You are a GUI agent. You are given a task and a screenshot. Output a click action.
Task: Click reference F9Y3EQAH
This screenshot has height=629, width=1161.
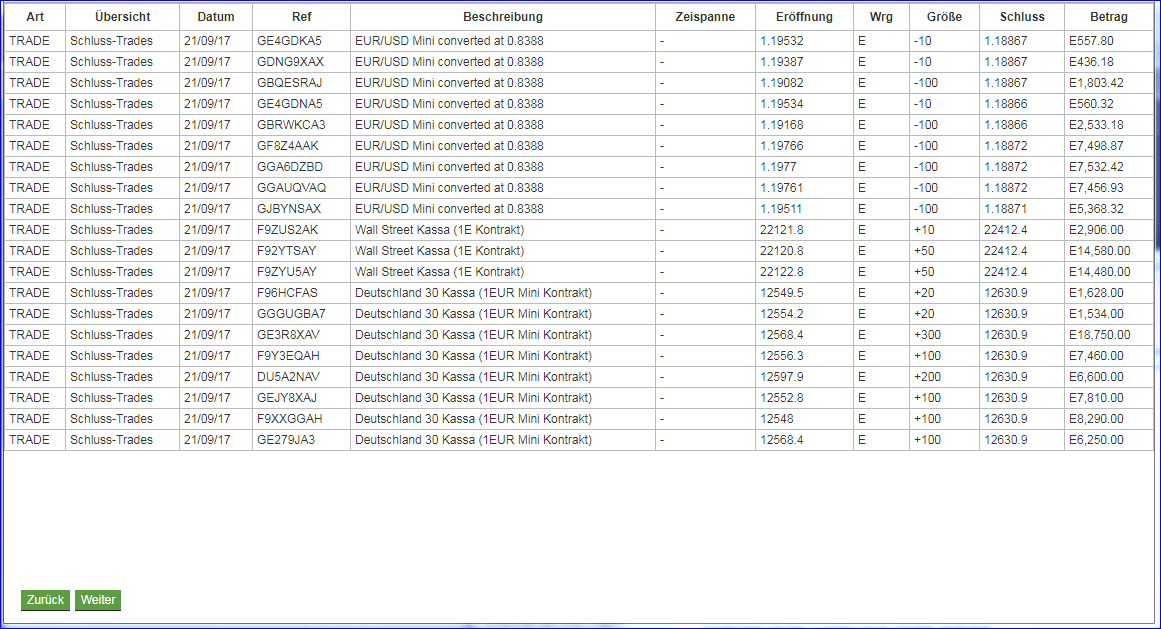288,356
